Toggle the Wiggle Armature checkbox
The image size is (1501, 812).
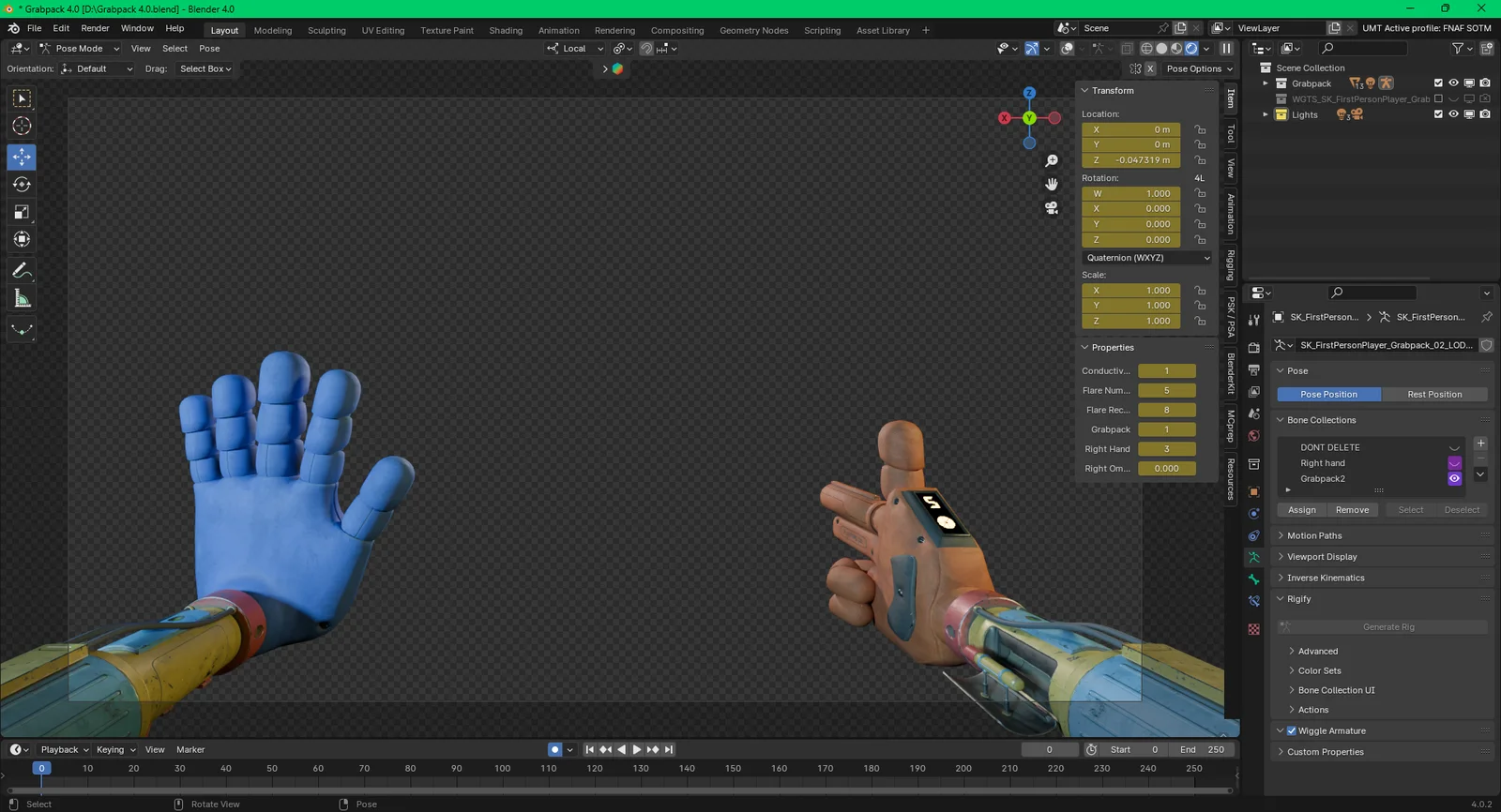(x=1292, y=731)
